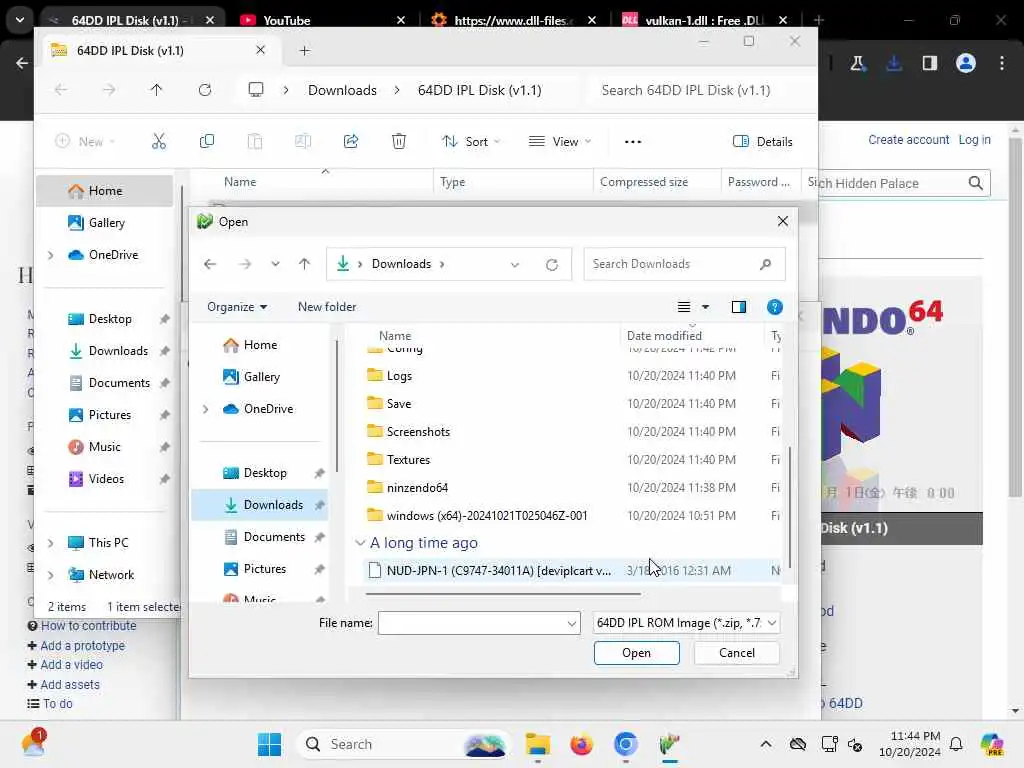Select the Logs folder in Open dialog
Image resolution: width=1024 pixels, height=768 pixels.
pyautogui.click(x=399, y=376)
